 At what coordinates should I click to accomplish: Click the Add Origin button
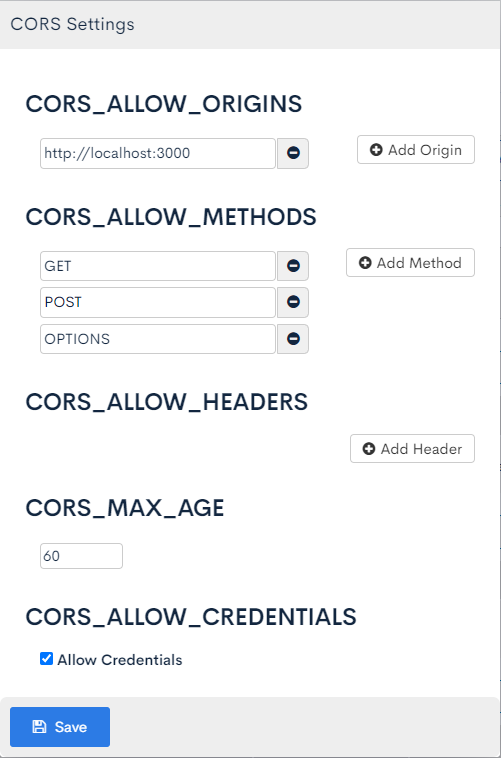416,150
